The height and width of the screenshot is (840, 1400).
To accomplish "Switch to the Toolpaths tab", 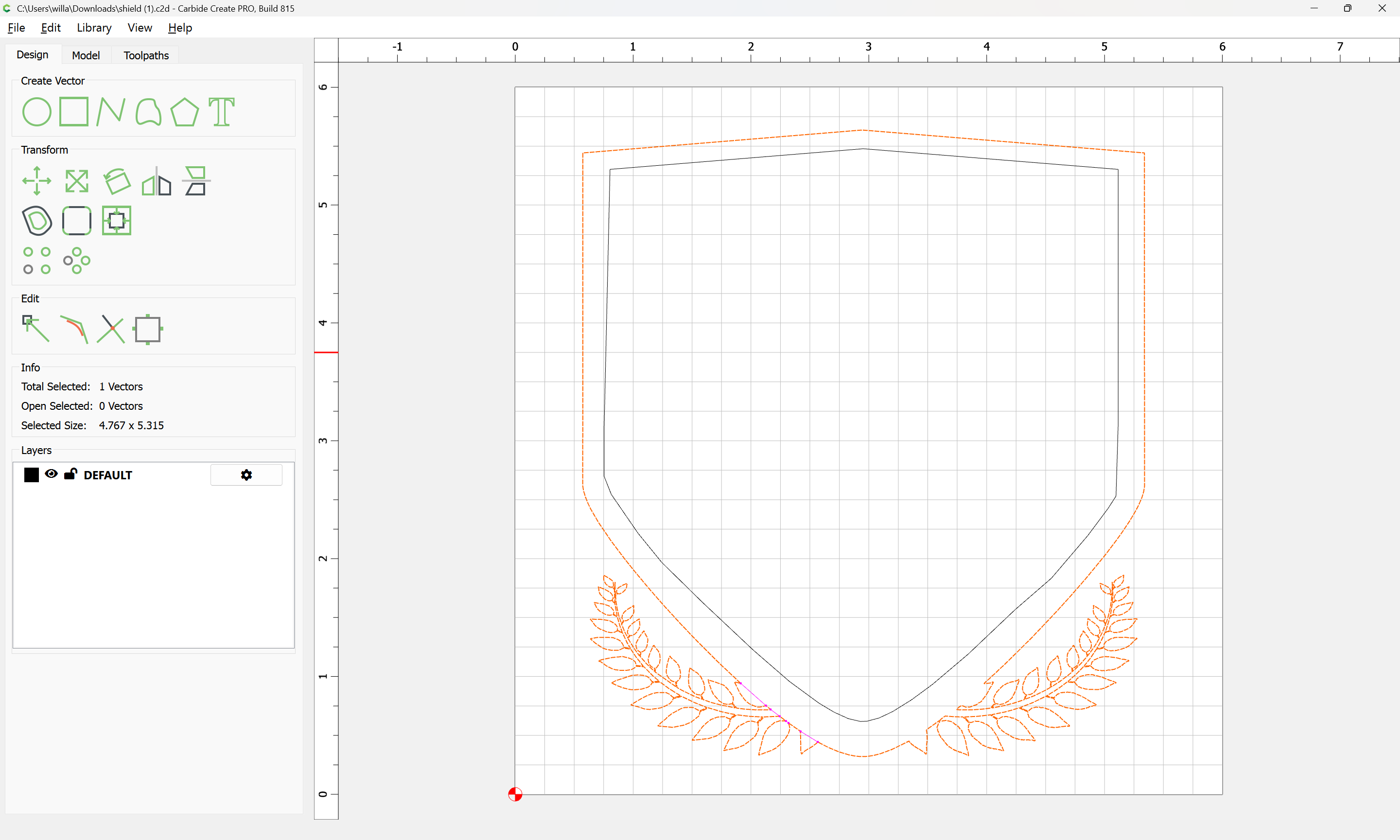I will click(x=146, y=55).
